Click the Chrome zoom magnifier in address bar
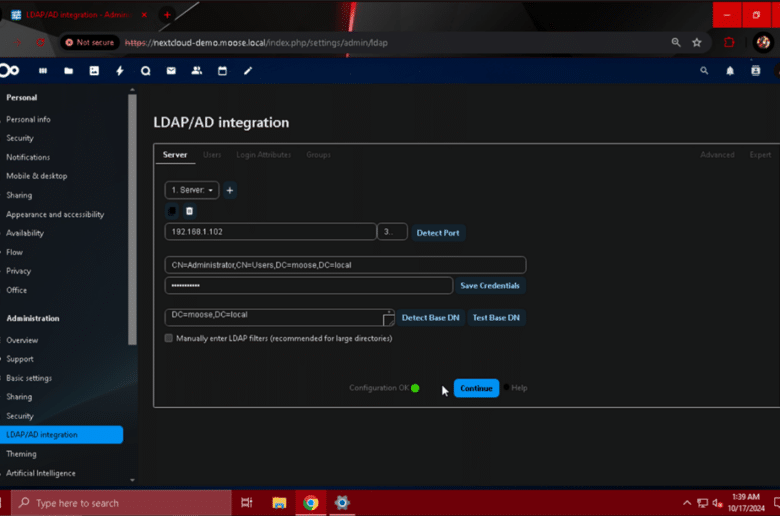The width and height of the screenshot is (780, 516). click(x=676, y=43)
